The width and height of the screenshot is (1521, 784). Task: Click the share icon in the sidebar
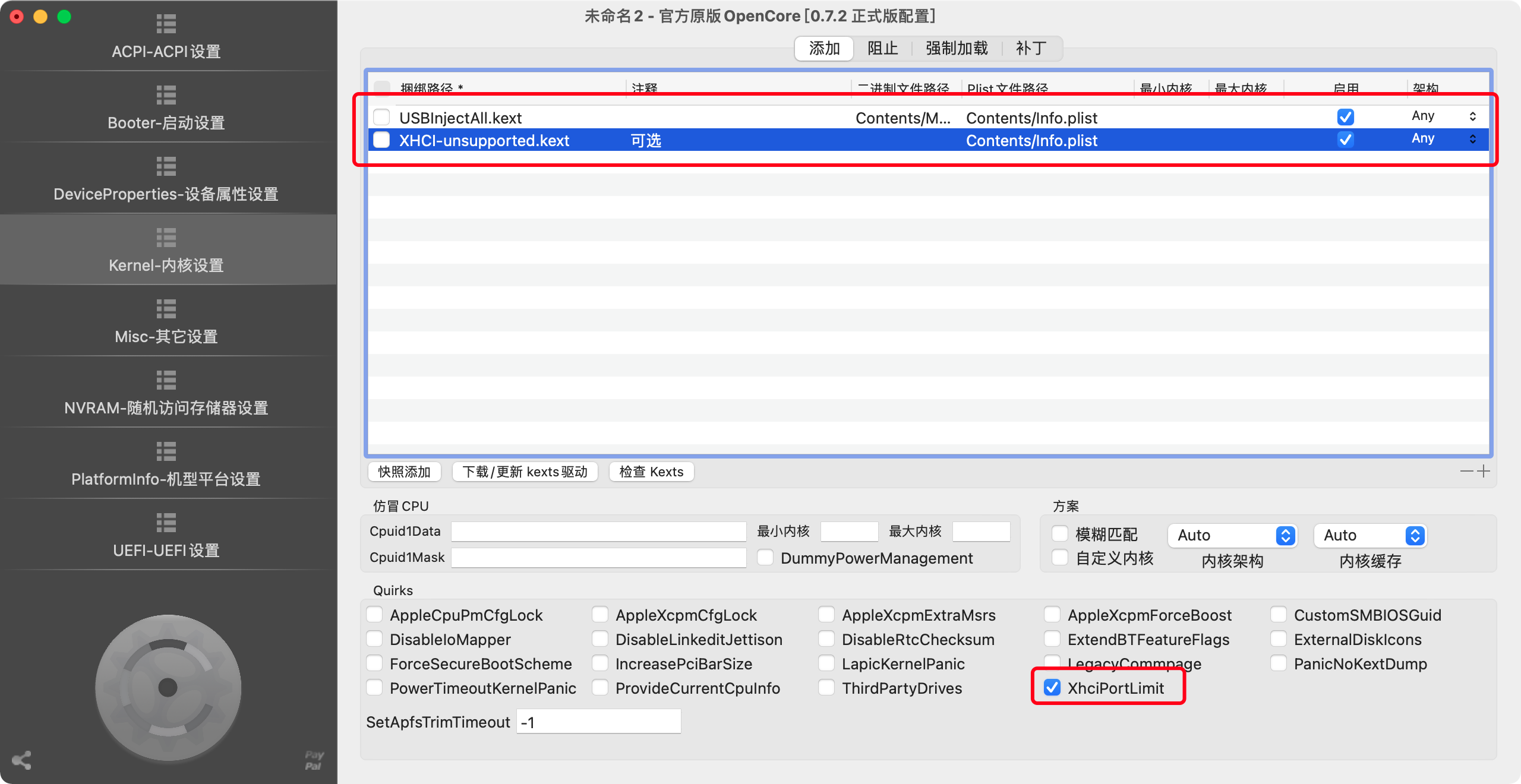point(21,760)
